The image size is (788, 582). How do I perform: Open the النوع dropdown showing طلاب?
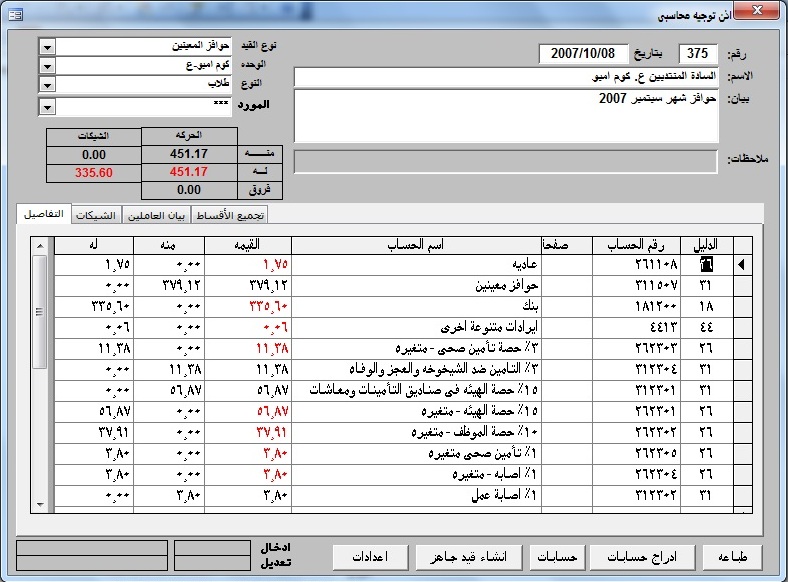tap(47, 85)
